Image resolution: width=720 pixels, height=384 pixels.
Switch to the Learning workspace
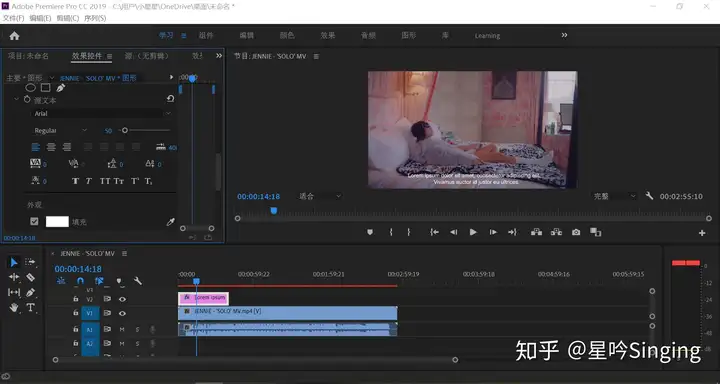487,35
